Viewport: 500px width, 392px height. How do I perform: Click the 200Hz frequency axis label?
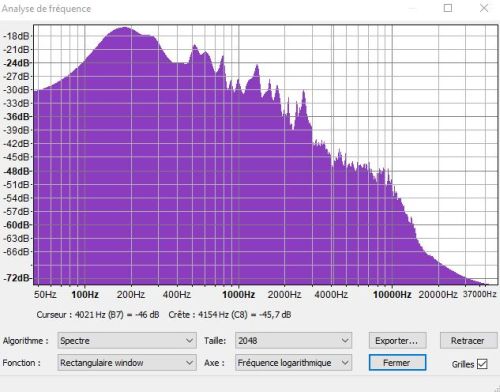pyautogui.click(x=131, y=295)
